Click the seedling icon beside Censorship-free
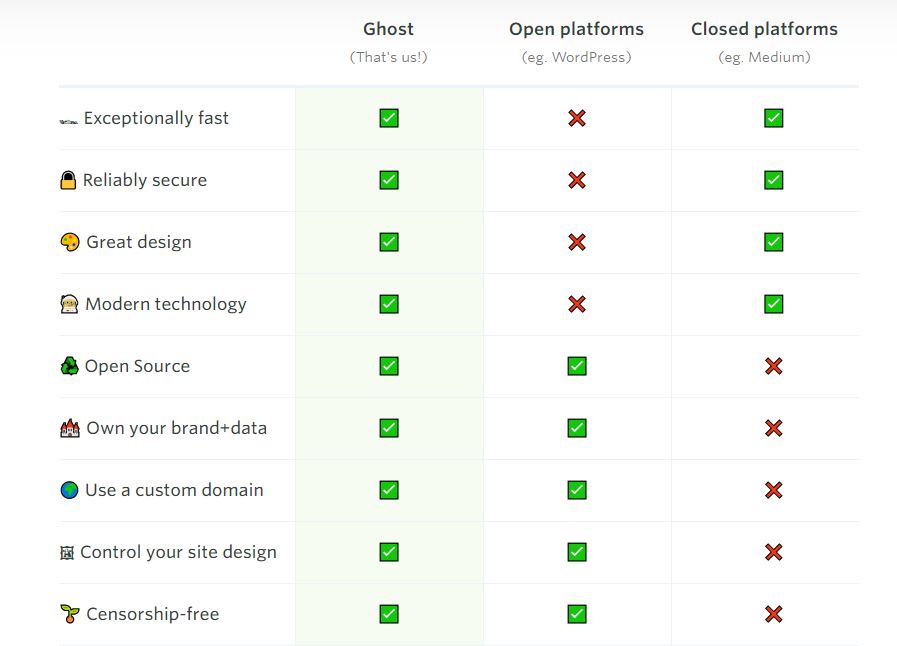 click(x=70, y=614)
